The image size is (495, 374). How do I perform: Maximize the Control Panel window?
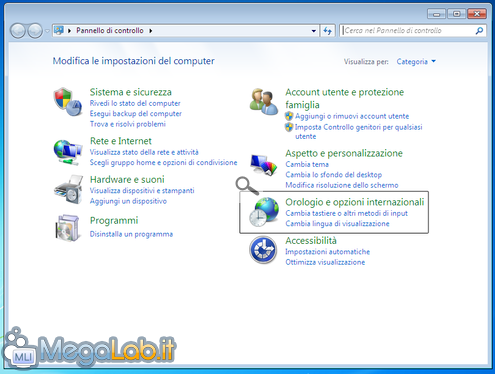pos(457,14)
